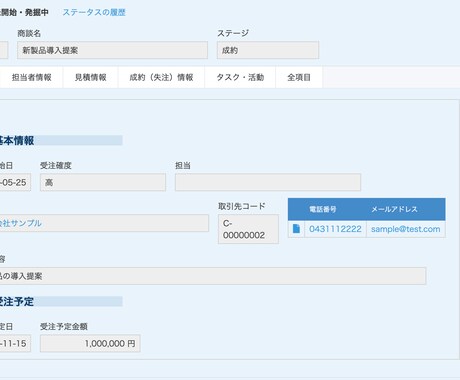Image resolution: width=460 pixels, height=380 pixels.
Task: Open the record document icon in contact table
Action: 296,229
